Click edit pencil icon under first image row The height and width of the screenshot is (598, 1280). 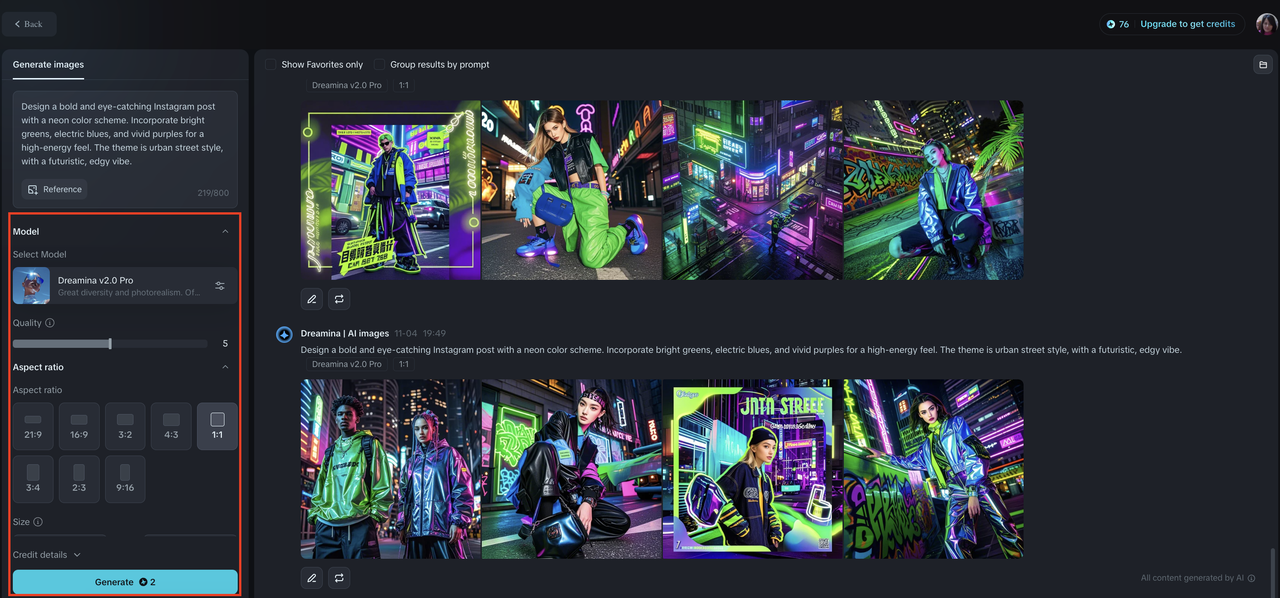pyautogui.click(x=312, y=299)
